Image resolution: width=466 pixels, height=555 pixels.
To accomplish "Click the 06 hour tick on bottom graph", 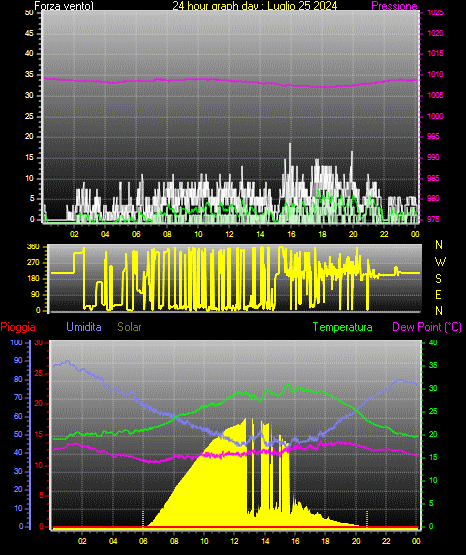I will click(143, 541).
